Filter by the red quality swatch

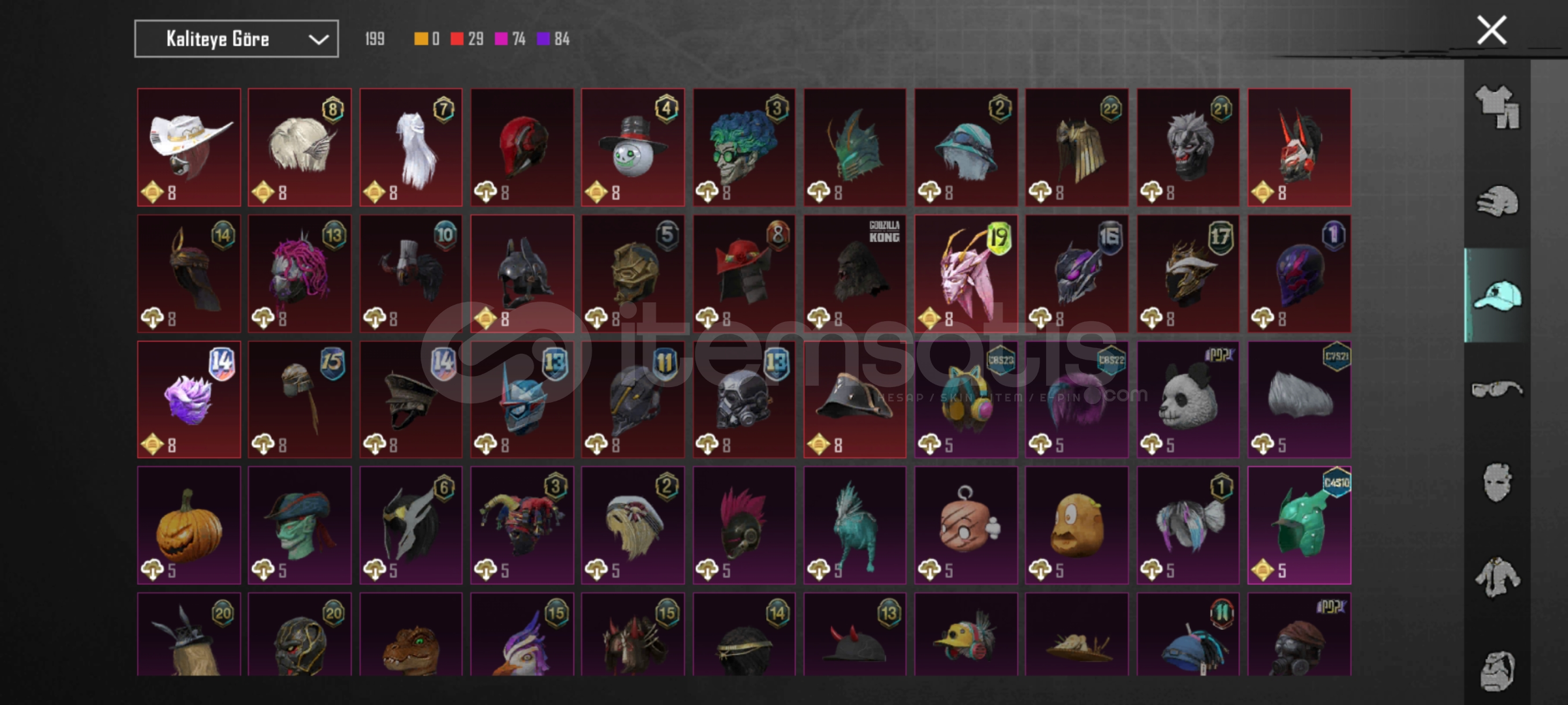tap(457, 39)
